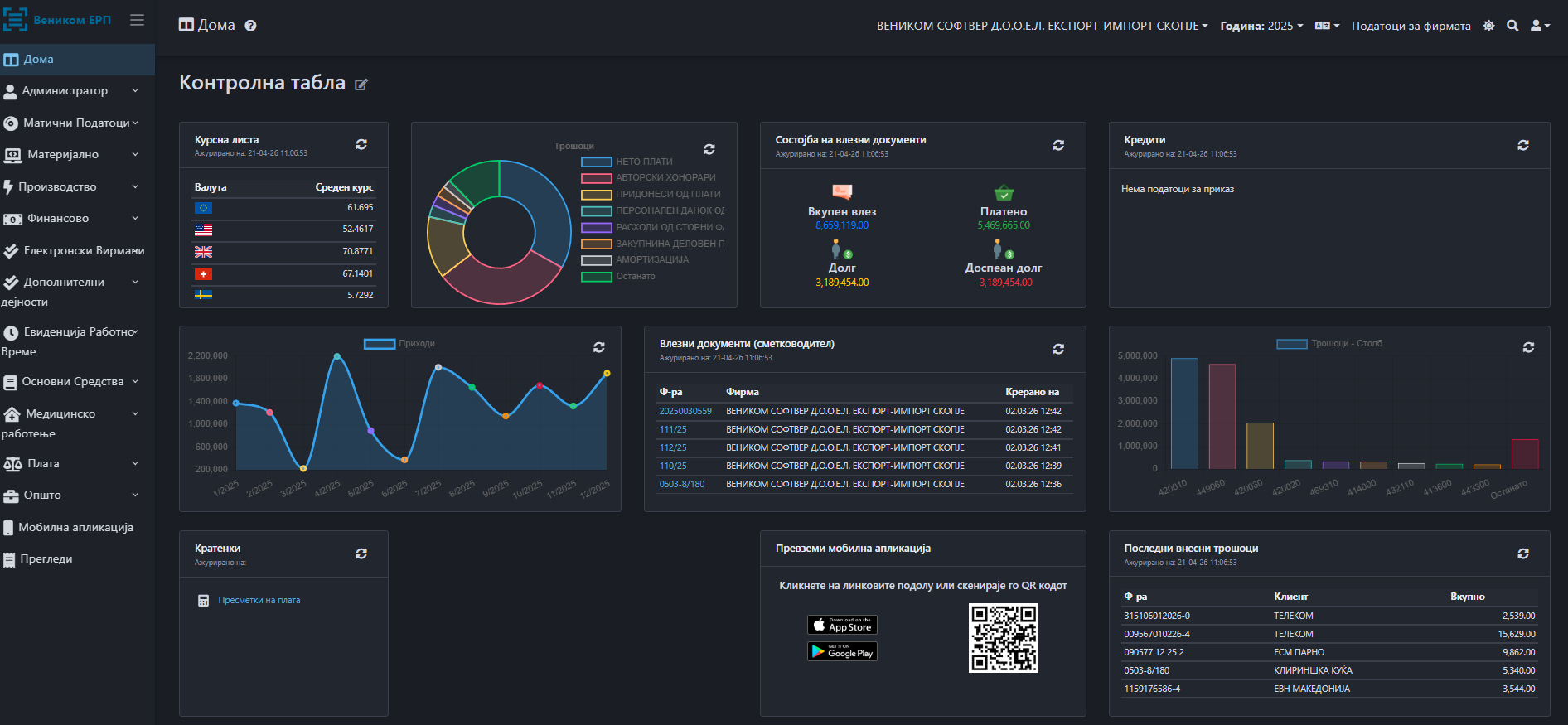Refresh the Кратенки widget
The image size is (1568, 725).
361,553
